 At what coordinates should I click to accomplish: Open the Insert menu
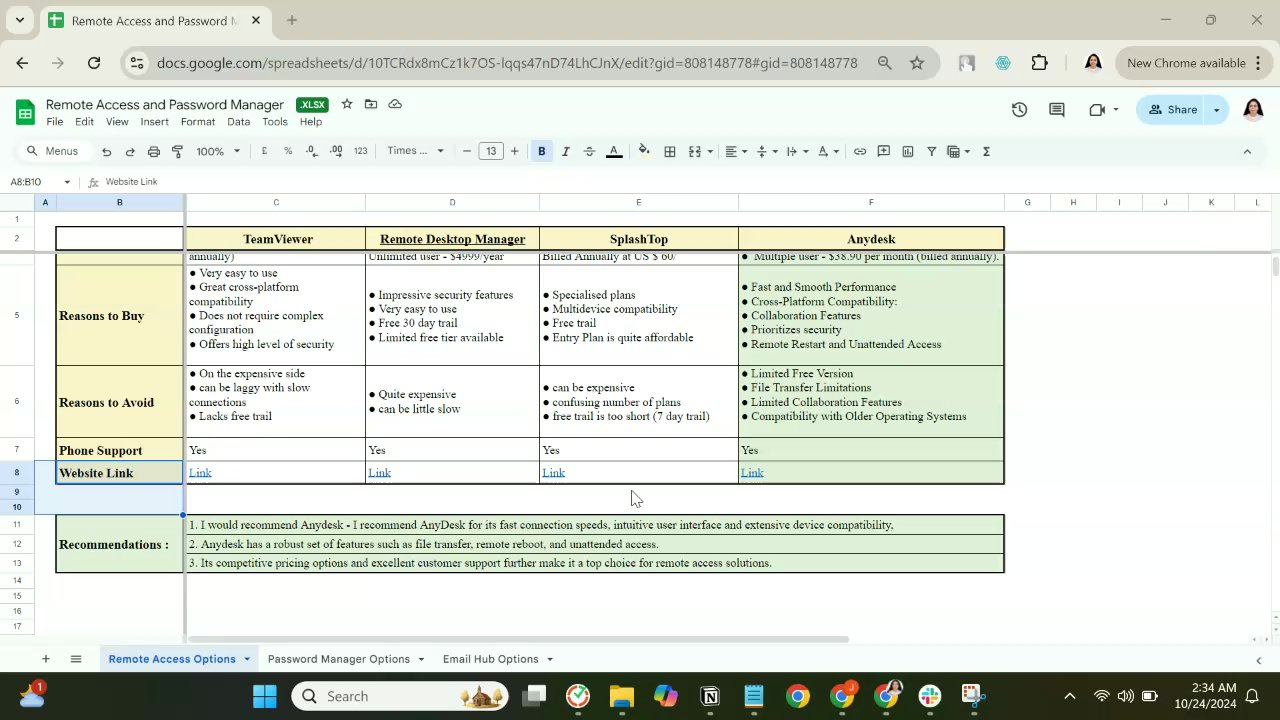pyautogui.click(x=154, y=122)
